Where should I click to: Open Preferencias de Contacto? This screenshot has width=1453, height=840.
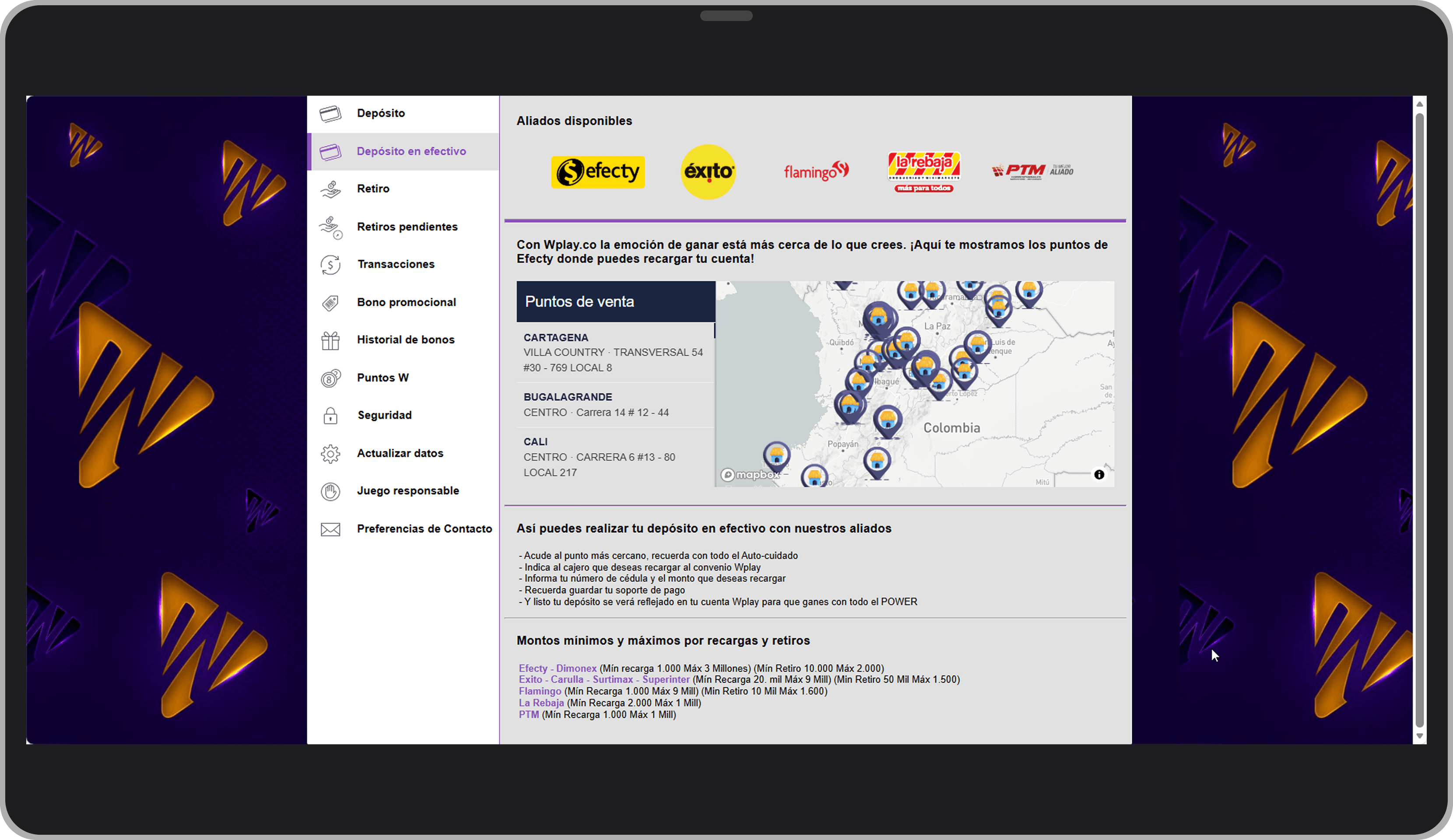[424, 529]
